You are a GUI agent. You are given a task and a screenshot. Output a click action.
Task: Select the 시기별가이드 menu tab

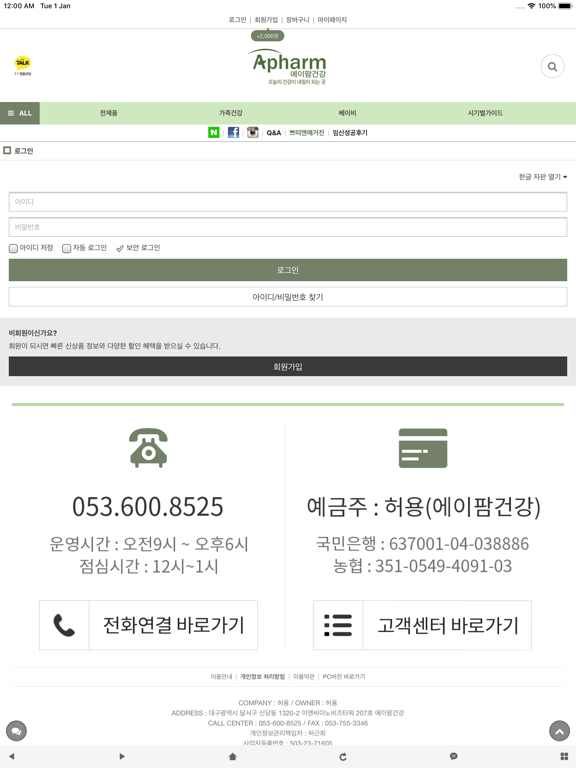[x=485, y=113]
